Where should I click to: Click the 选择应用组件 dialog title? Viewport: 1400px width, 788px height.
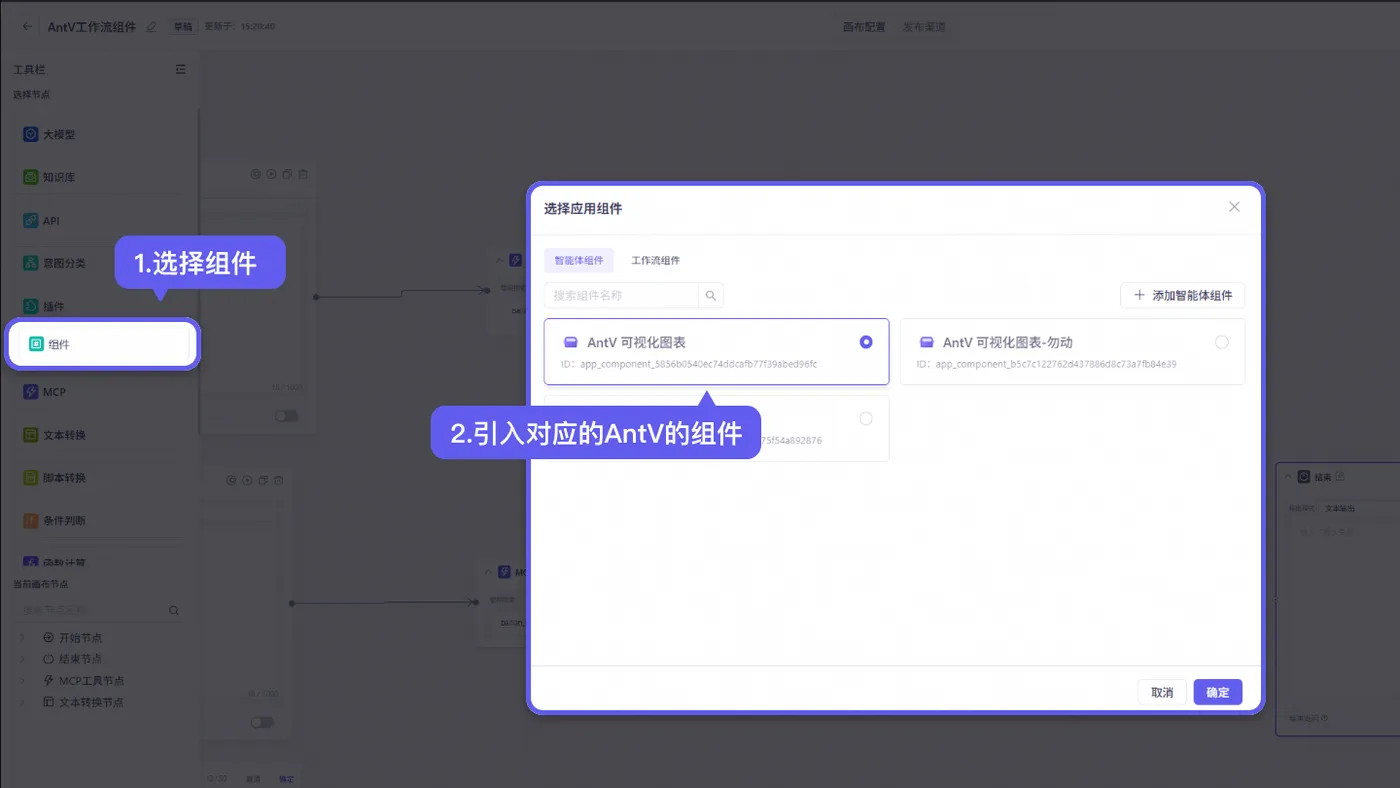[583, 208]
